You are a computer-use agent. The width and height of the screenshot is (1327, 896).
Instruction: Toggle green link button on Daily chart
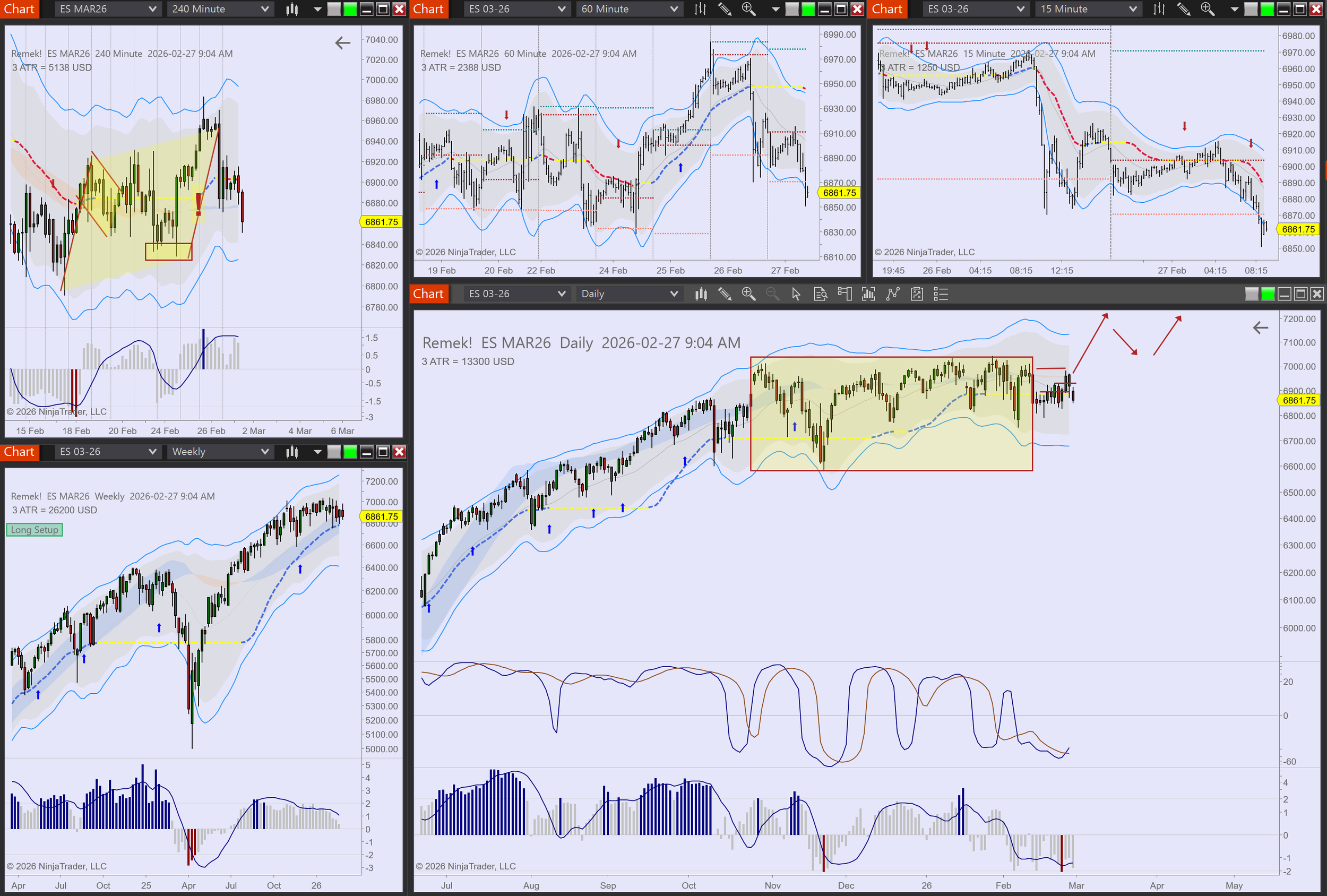point(1268,294)
